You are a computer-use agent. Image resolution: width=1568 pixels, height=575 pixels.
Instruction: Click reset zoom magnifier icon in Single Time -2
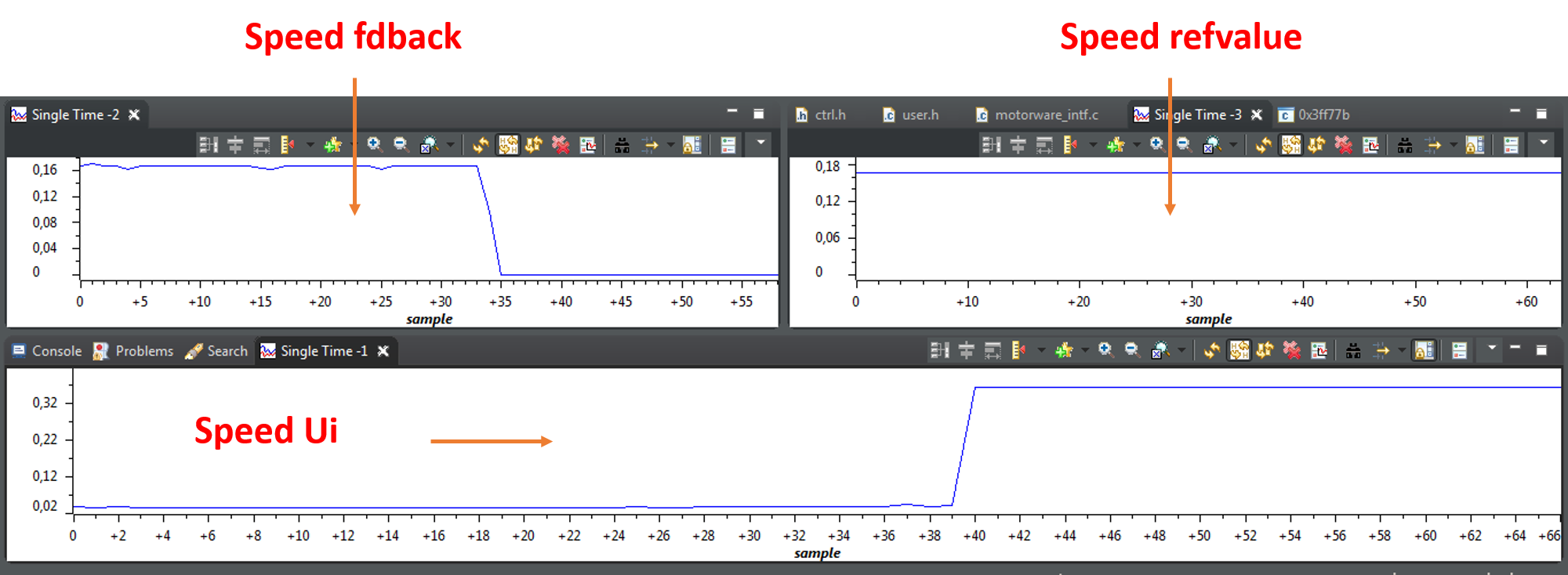(428, 145)
